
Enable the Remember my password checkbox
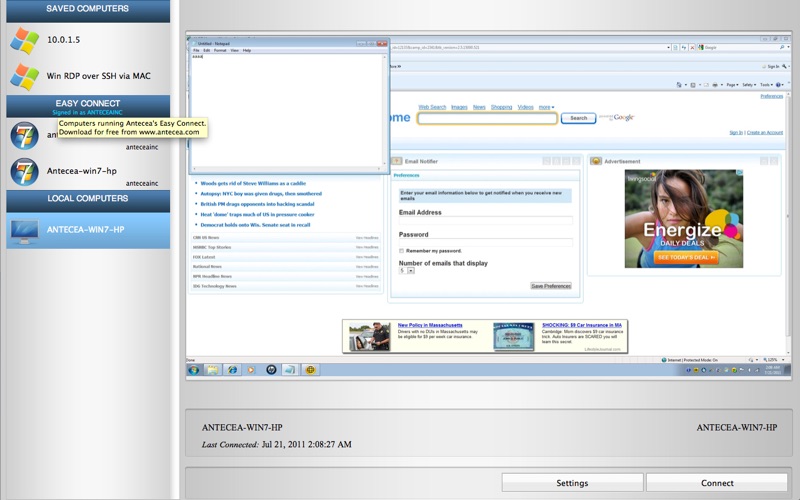[x=402, y=250]
